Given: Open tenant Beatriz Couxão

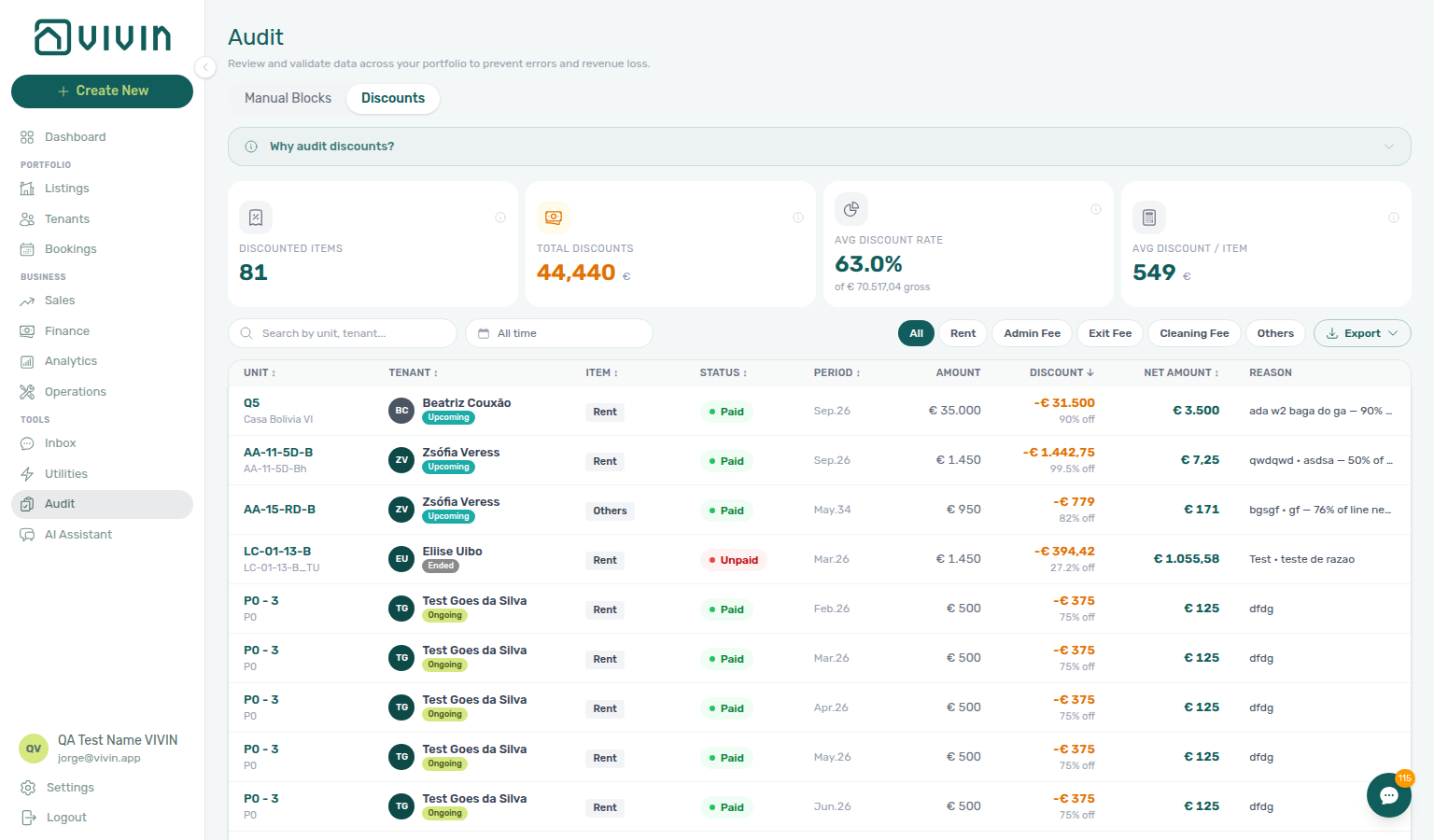Looking at the screenshot, I should (x=466, y=403).
